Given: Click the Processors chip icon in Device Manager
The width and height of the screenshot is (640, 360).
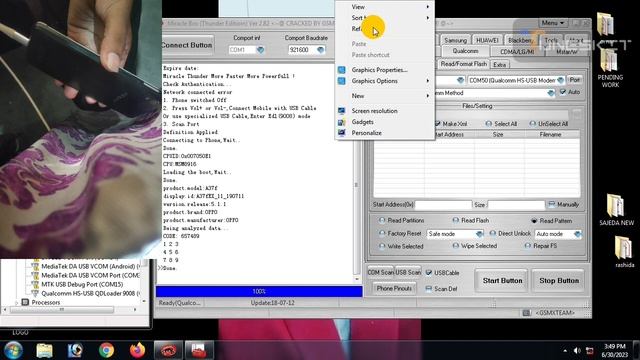Looking at the screenshot, I should point(25,302).
